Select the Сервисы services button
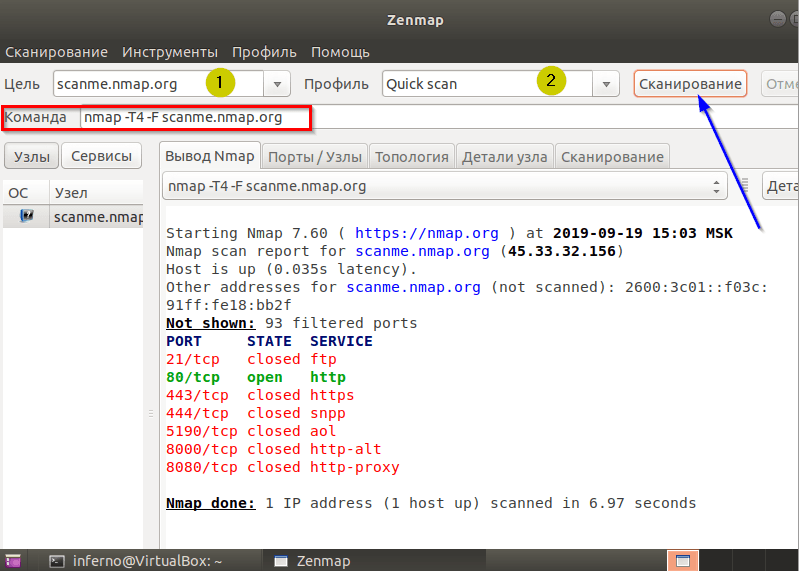 [x=101, y=156]
